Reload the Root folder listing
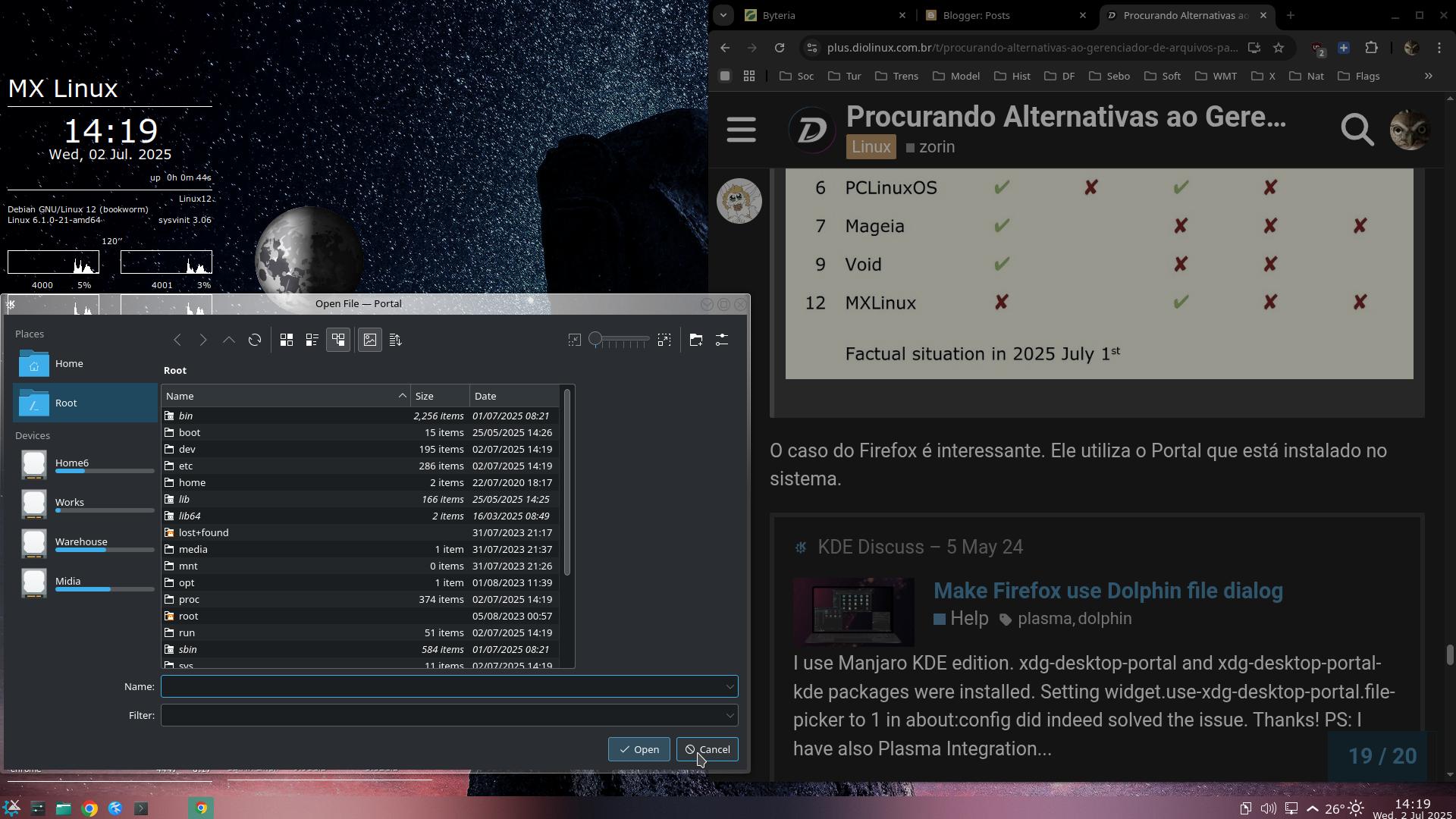 pyautogui.click(x=255, y=340)
